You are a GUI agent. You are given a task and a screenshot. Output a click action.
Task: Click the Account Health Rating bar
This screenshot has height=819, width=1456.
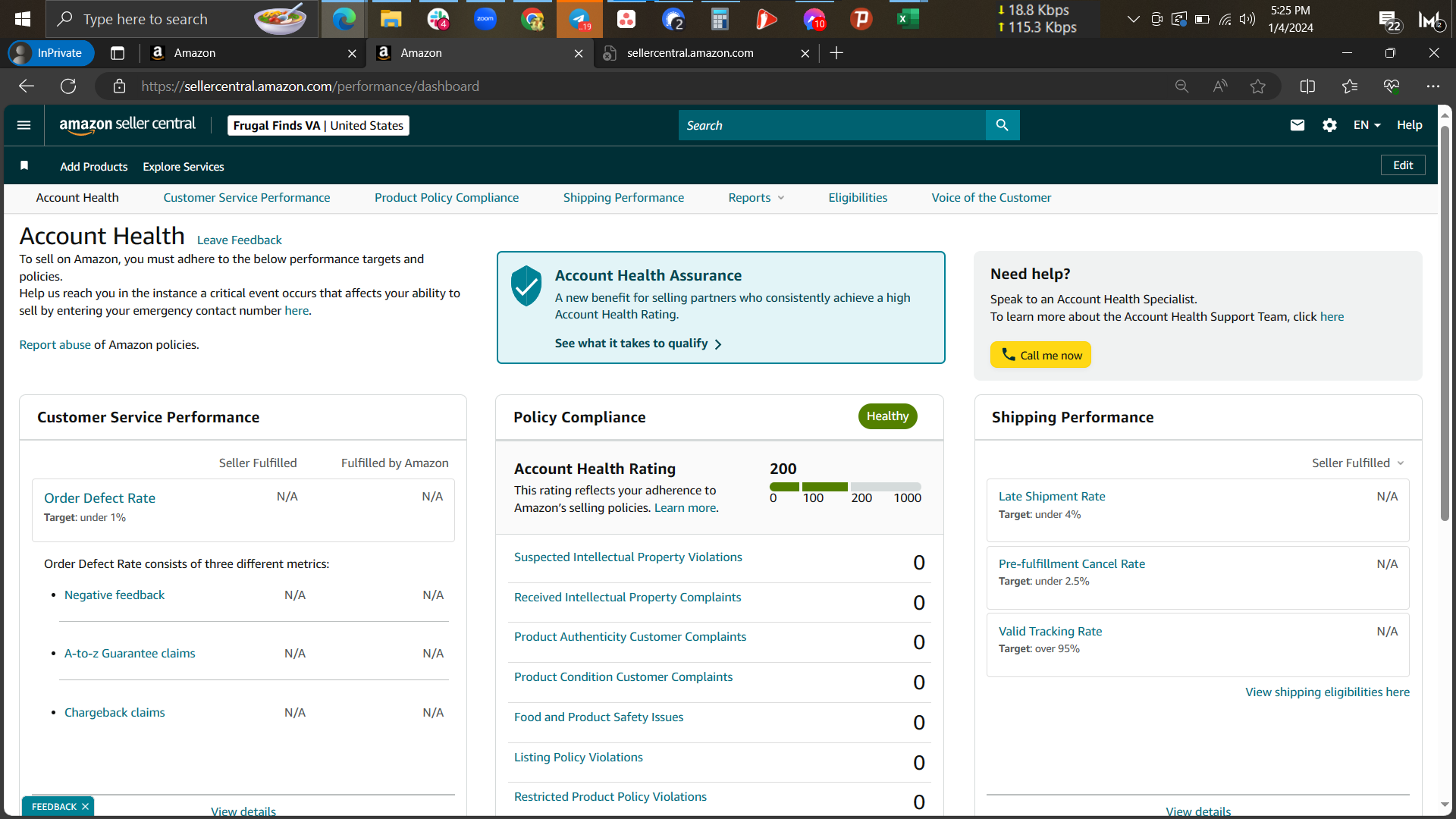pyautogui.click(x=845, y=487)
